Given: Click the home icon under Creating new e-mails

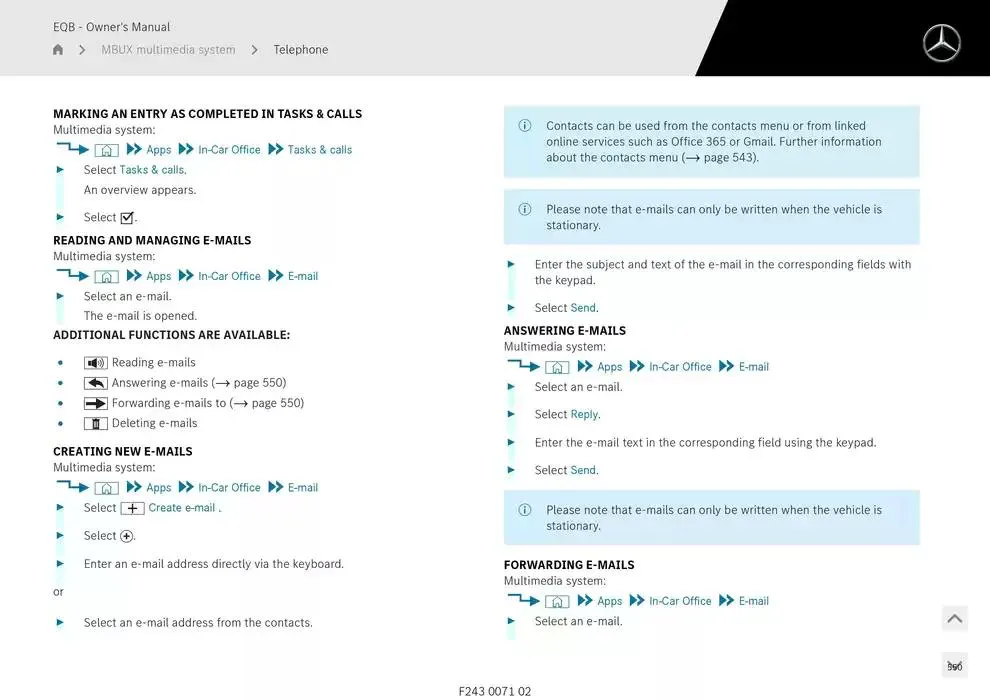Looking at the screenshot, I should point(107,488).
